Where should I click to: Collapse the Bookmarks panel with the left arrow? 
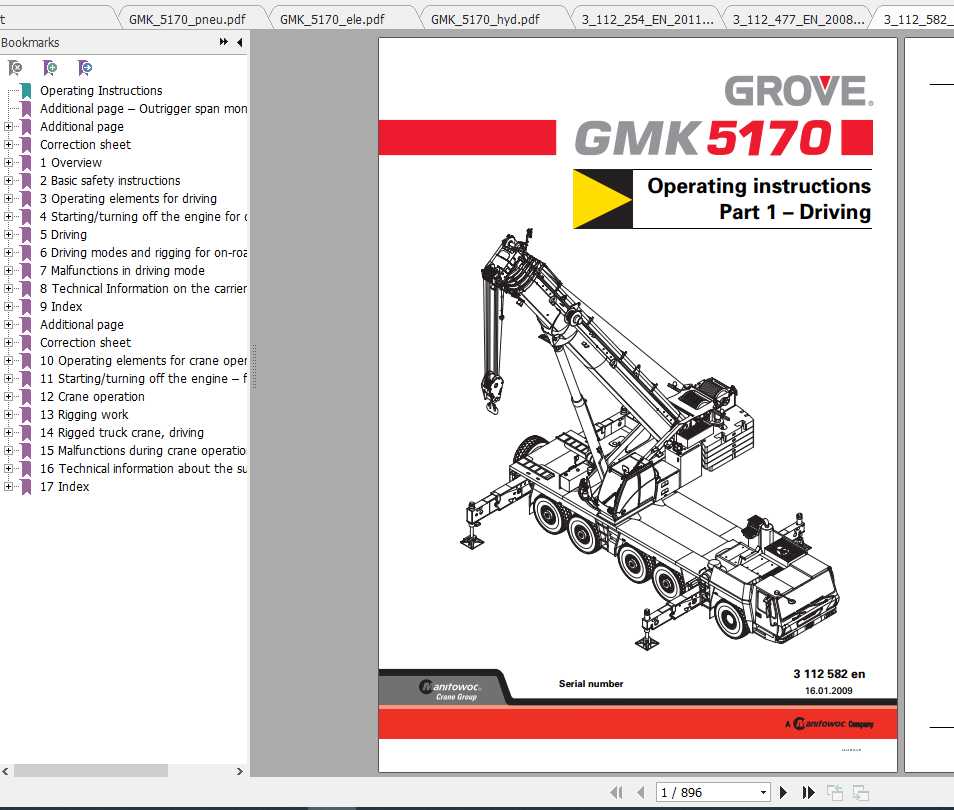coord(240,42)
